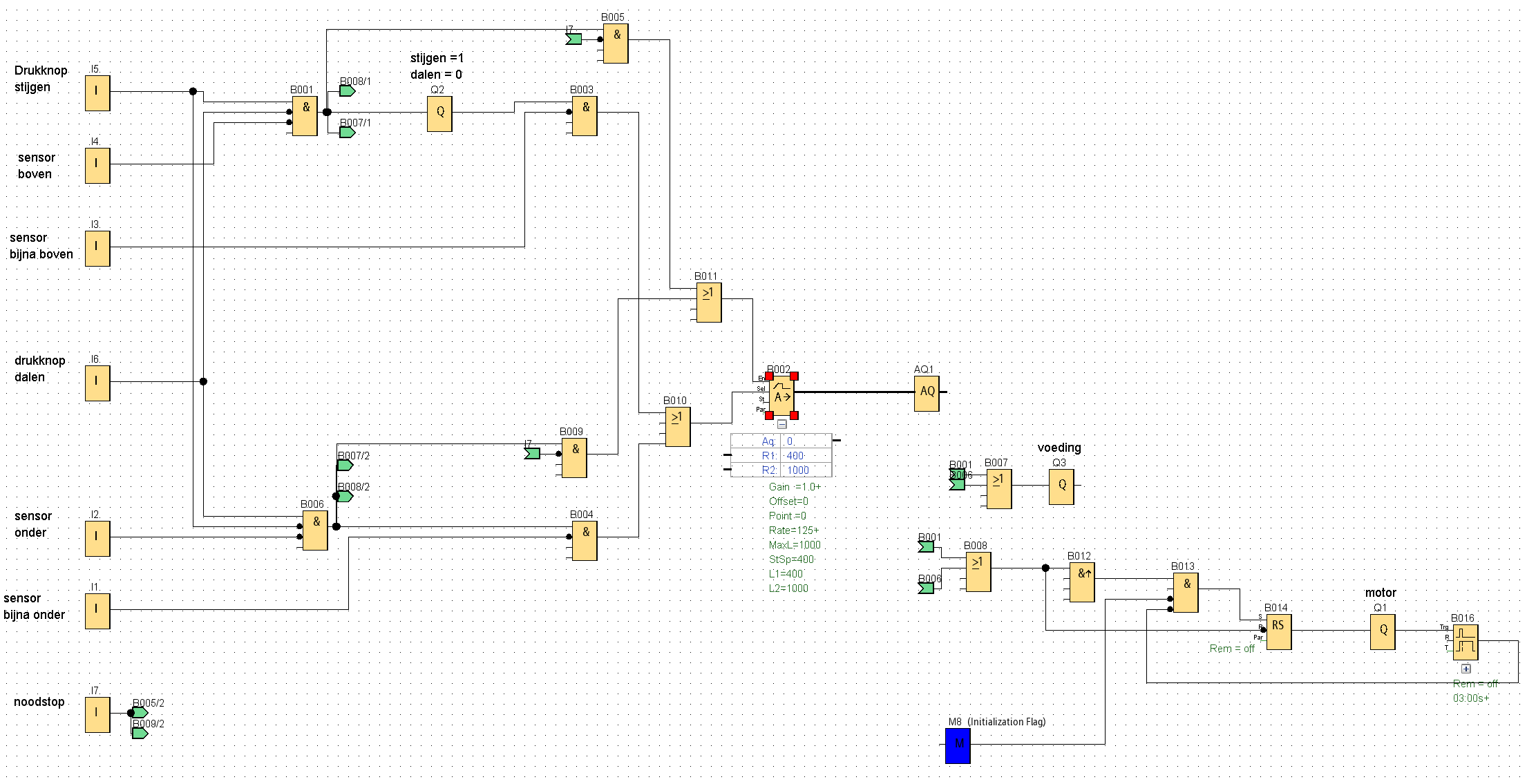Select the B012 edge-triggered AND block

point(1082,582)
